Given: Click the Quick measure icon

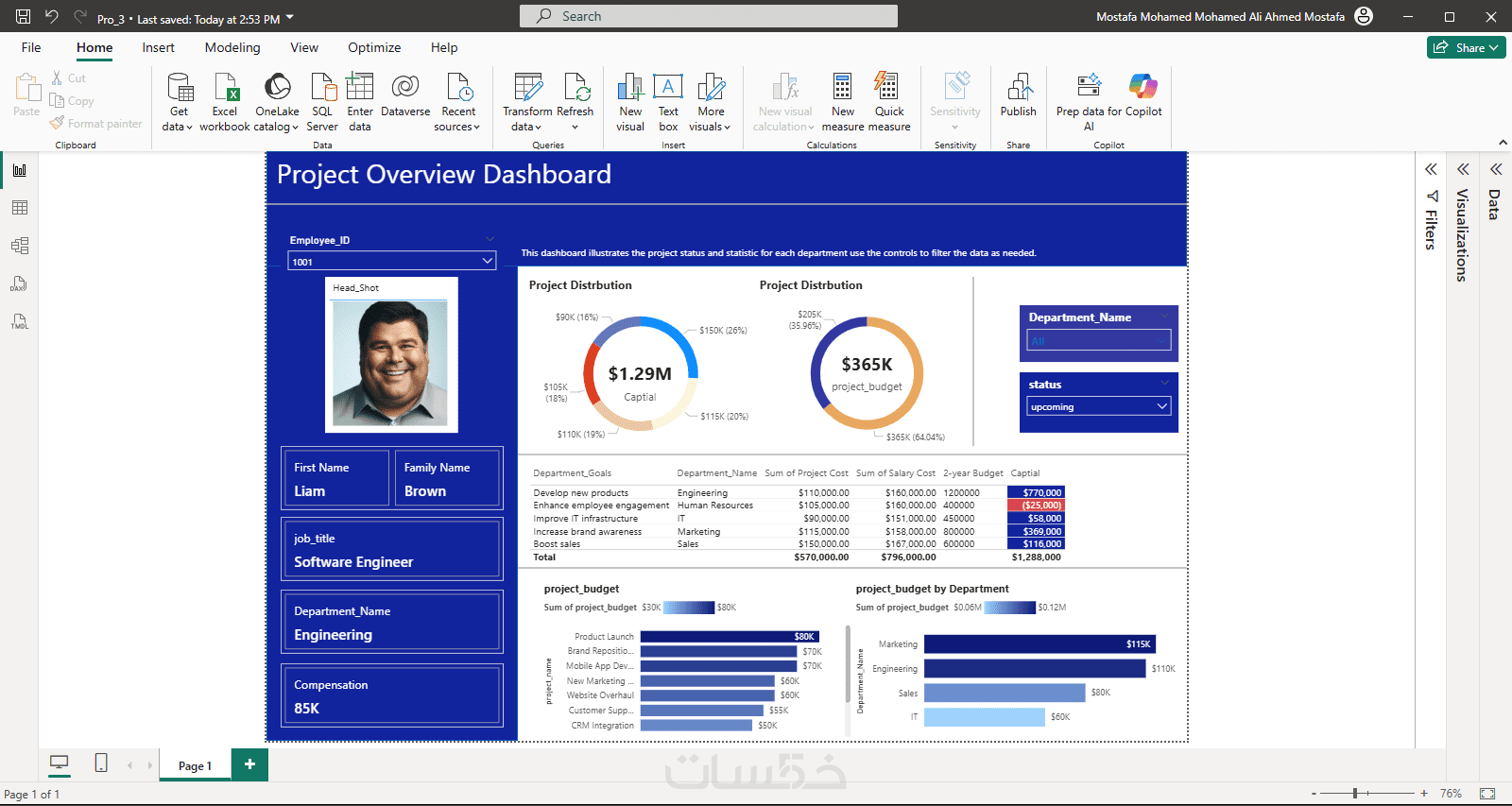Looking at the screenshot, I should [x=888, y=88].
